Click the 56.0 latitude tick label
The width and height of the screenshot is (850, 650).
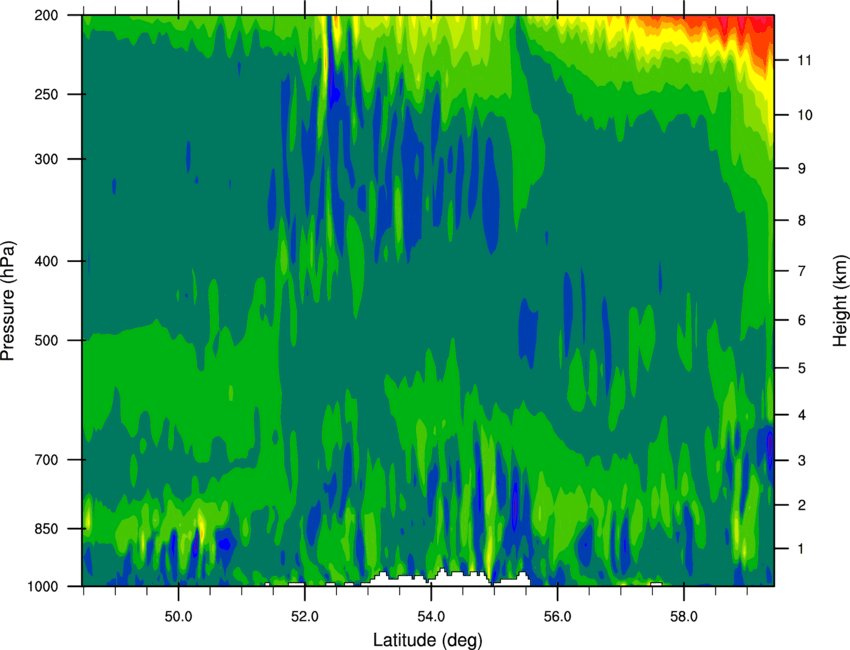pos(558,617)
